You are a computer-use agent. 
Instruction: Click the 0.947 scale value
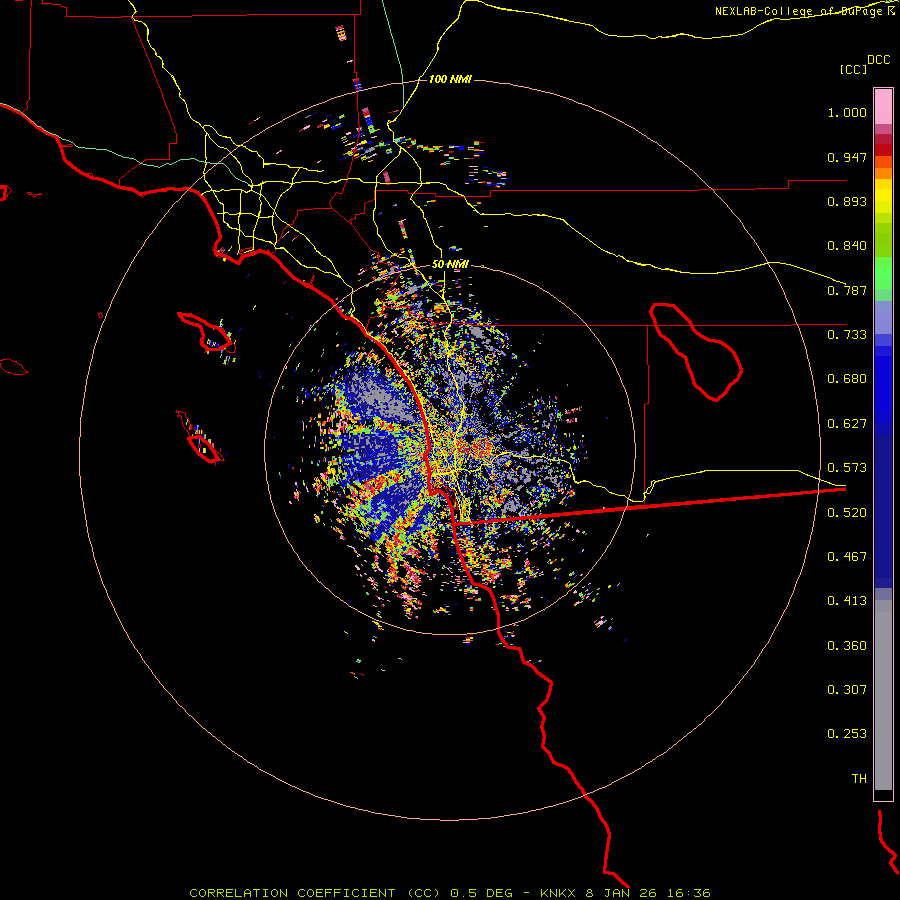(847, 157)
